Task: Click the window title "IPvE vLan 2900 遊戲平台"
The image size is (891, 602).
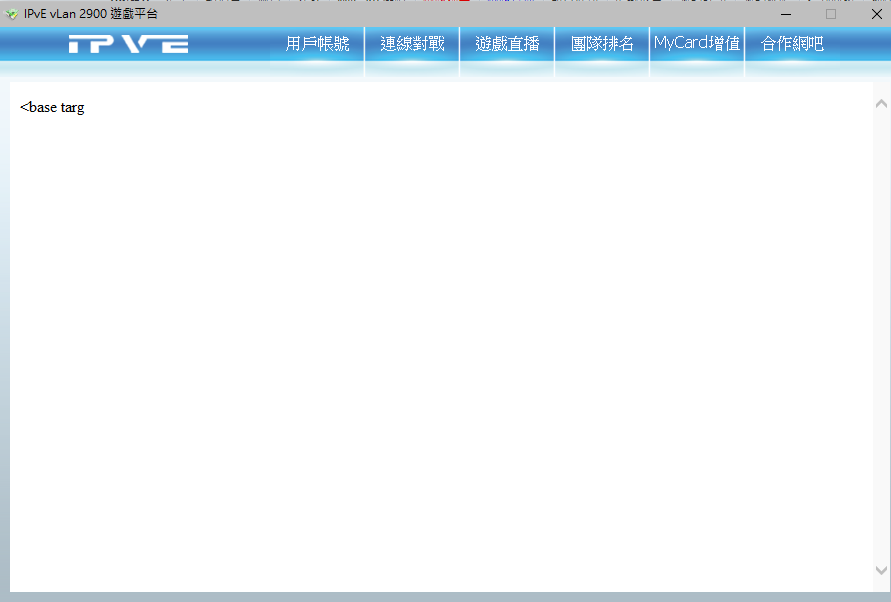Action: tap(90, 14)
